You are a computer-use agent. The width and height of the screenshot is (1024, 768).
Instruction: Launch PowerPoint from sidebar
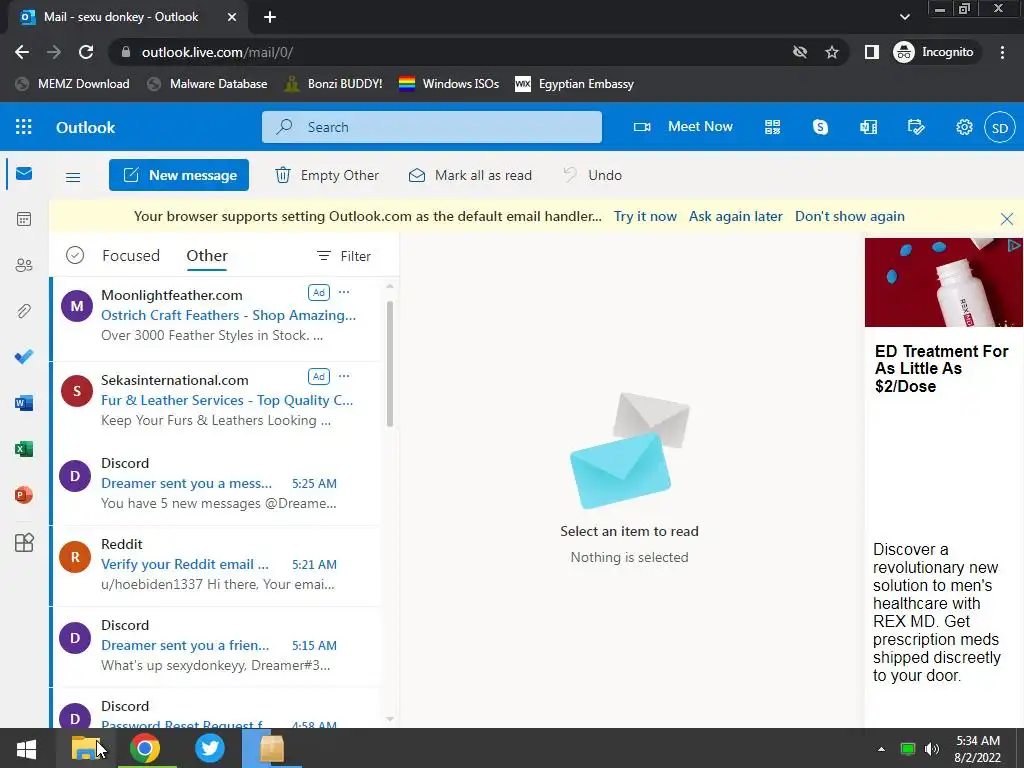click(24, 495)
